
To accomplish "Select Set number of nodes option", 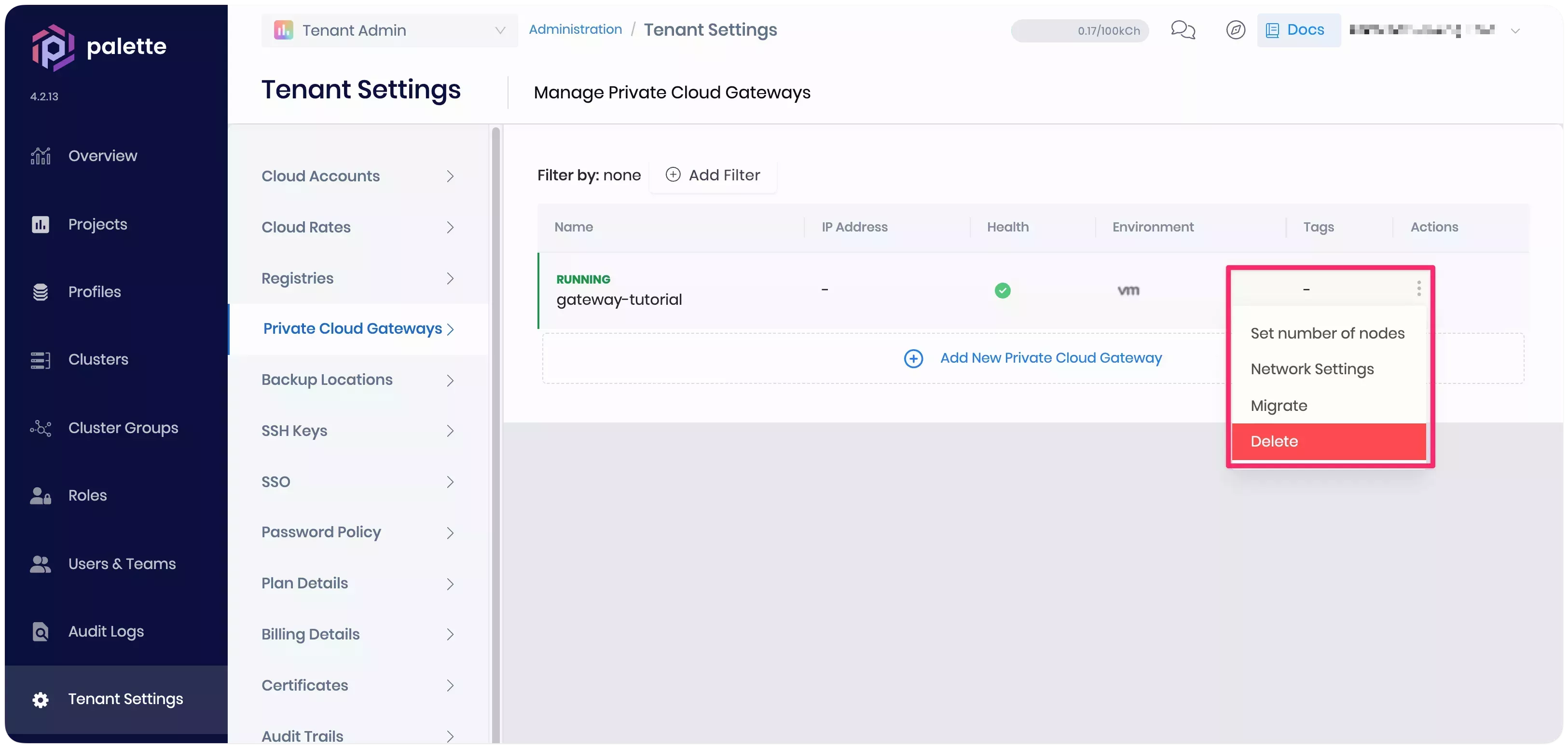I will (1327, 333).
